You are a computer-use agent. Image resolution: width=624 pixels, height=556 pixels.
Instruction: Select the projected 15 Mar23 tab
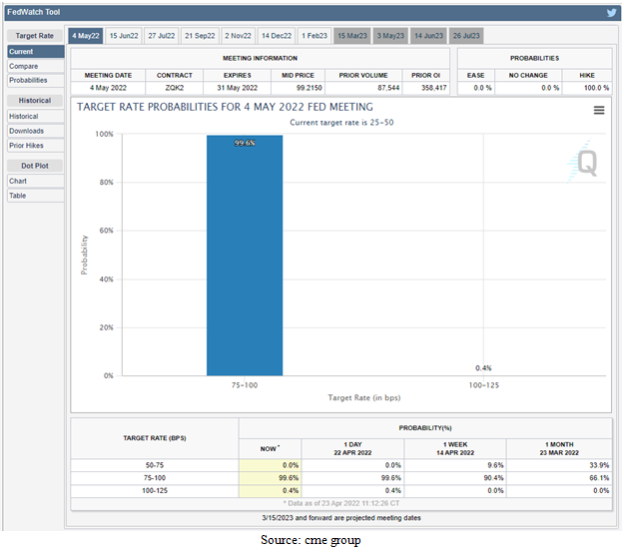click(x=354, y=35)
